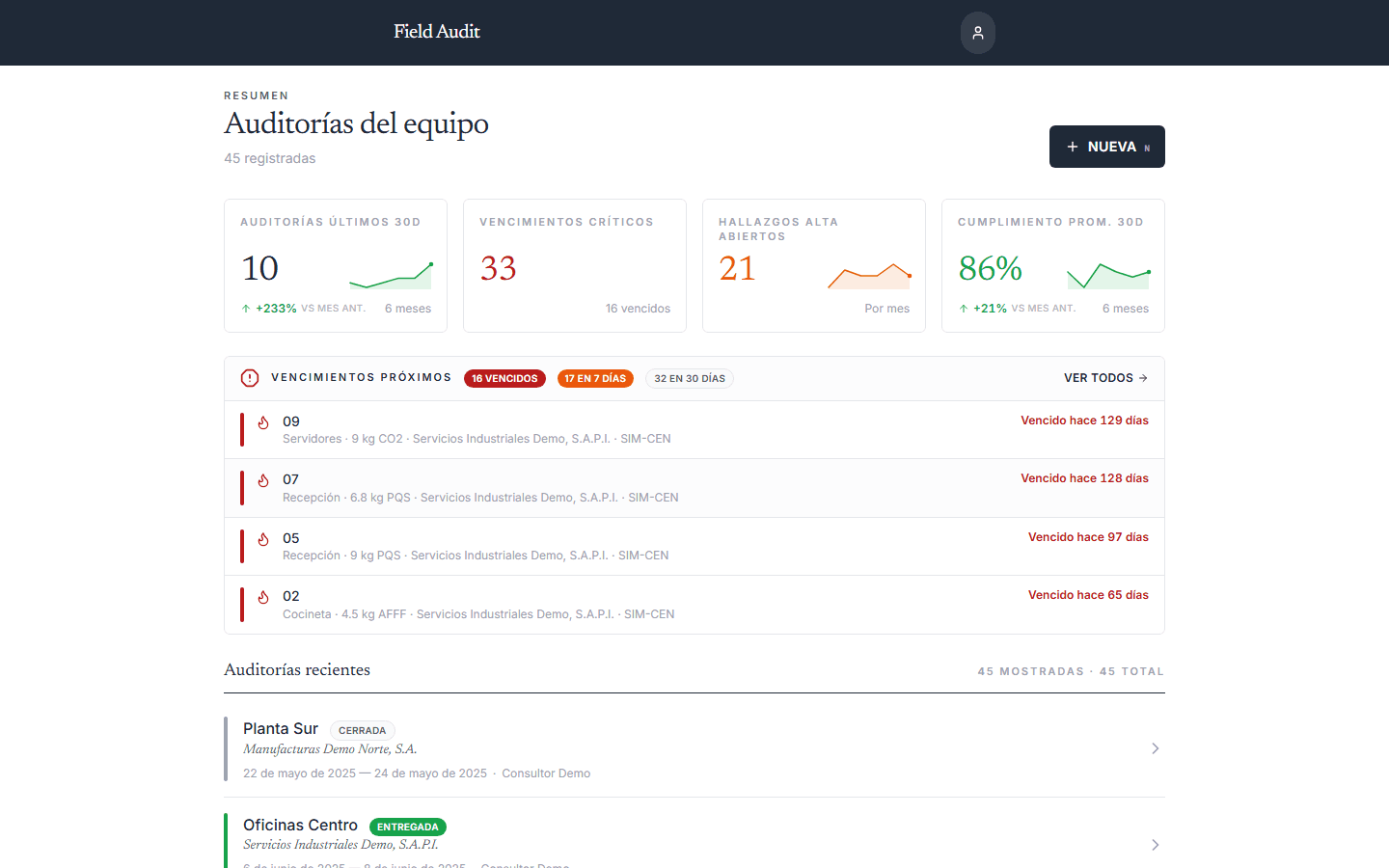Create a new audit with NUEVA button
This screenshot has height=868, width=1389.
point(1107,147)
